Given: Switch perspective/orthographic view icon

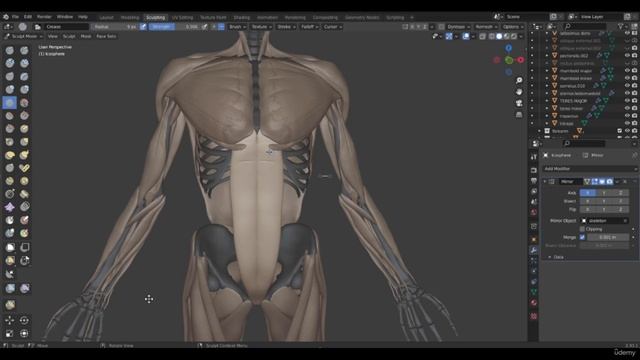Looking at the screenshot, I should (x=519, y=115).
